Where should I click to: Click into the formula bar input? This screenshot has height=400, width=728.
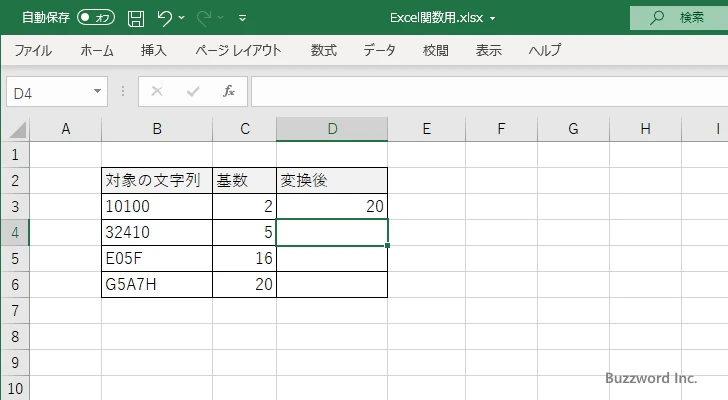[x=489, y=92]
